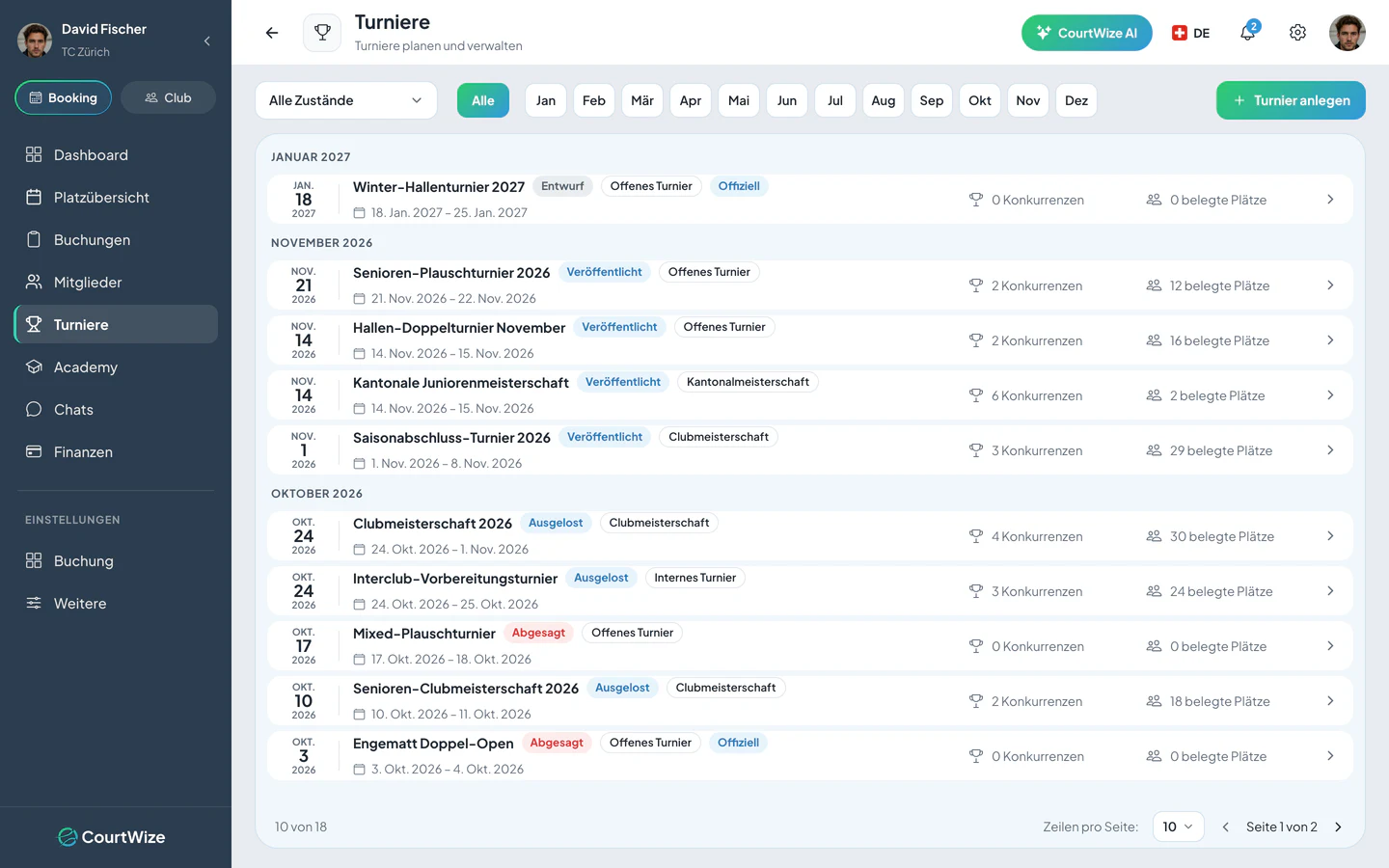The height and width of the screenshot is (868, 1389).
Task: Open the settings gear
Action: coord(1297,33)
